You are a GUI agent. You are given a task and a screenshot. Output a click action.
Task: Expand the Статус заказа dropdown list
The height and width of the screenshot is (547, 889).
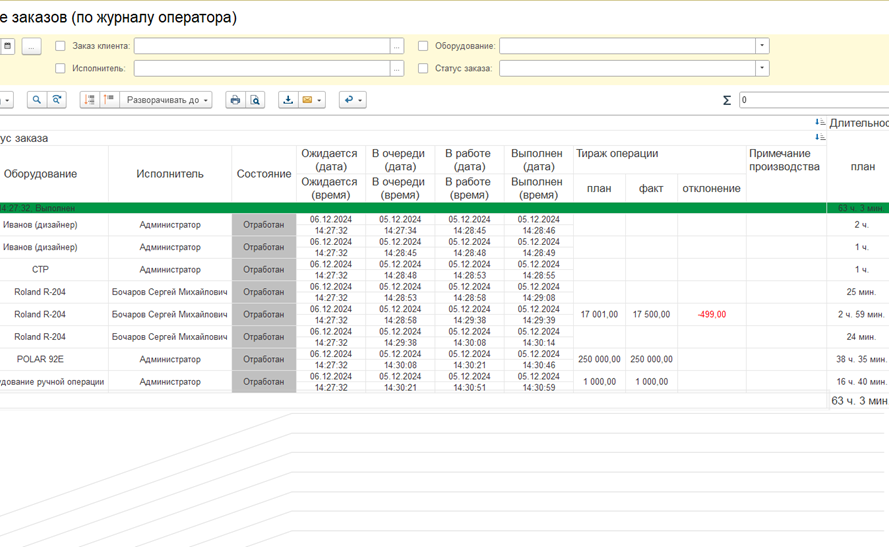[x=762, y=68]
